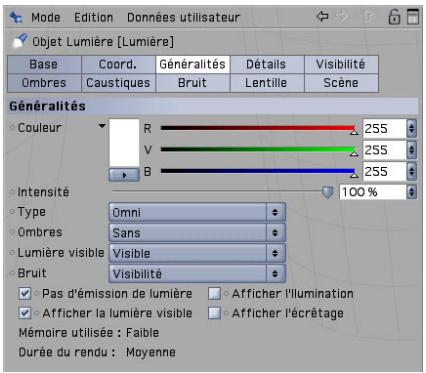
Task: Switch to the Base tab
Action: tap(44, 64)
